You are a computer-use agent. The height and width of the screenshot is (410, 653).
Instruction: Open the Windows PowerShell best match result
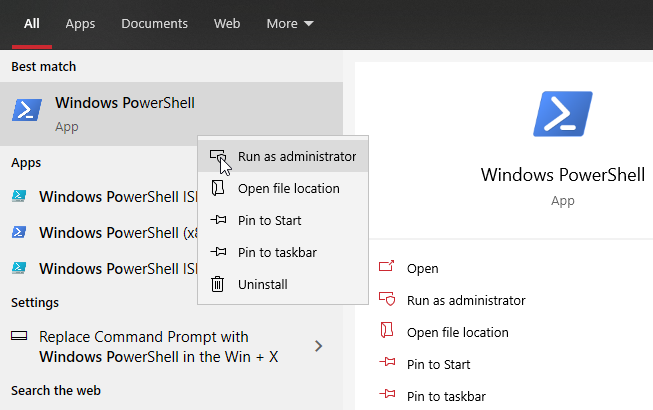point(171,114)
